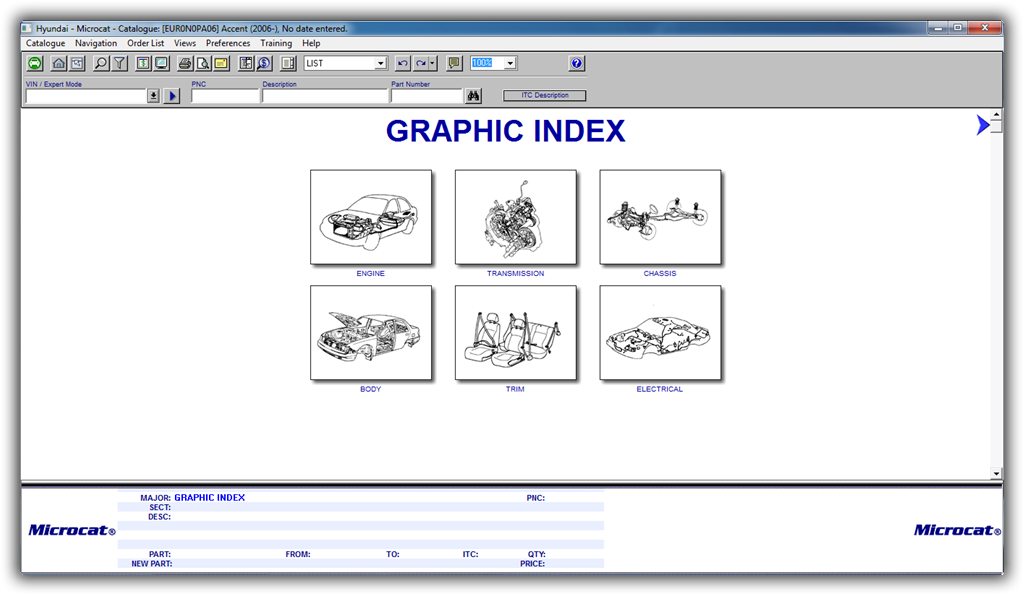Click the TRIM label link

coord(515,389)
